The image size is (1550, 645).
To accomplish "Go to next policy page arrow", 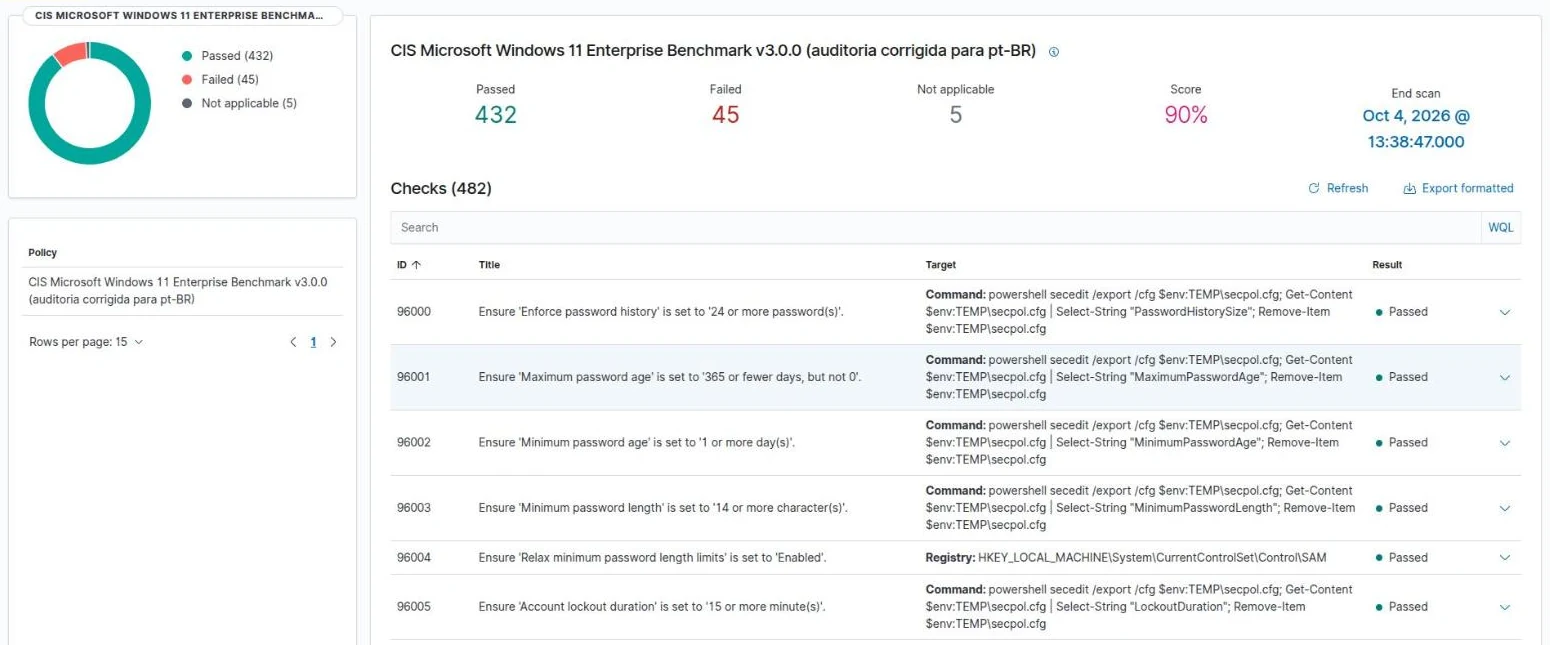I will click(333, 342).
